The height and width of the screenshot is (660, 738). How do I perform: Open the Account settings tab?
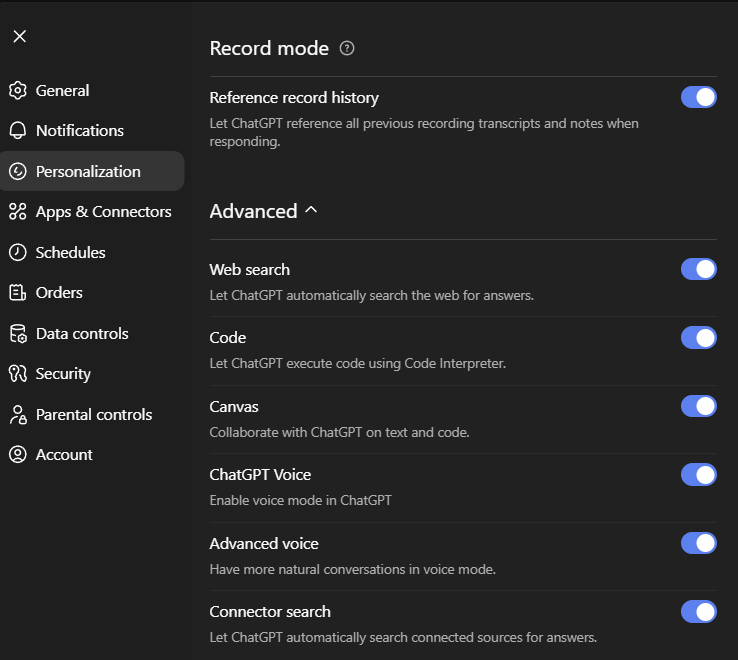point(64,455)
